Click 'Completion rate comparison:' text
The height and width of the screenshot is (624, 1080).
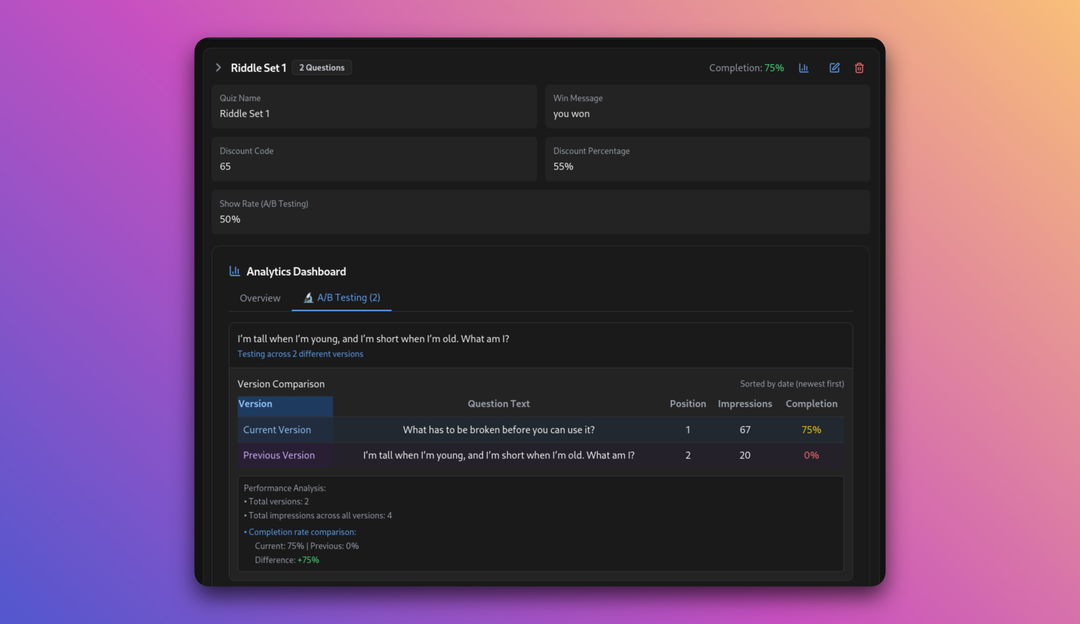point(302,532)
